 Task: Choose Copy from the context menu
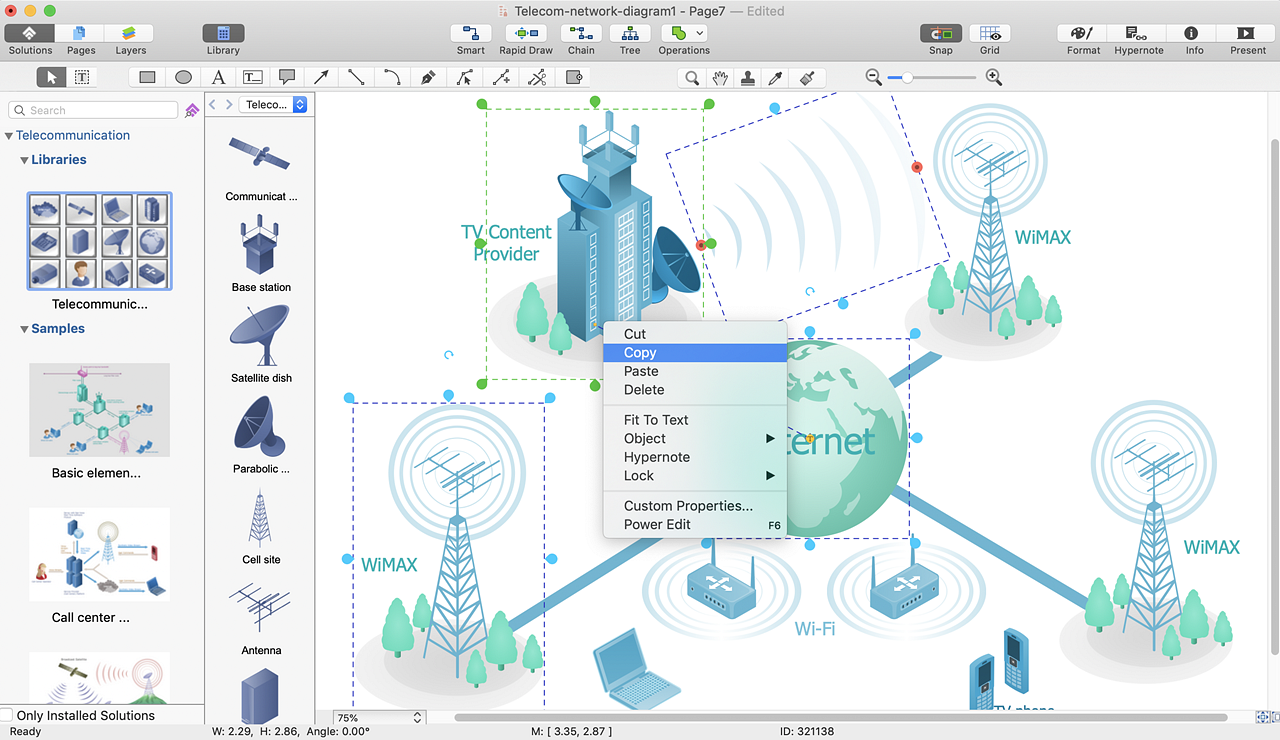point(640,353)
